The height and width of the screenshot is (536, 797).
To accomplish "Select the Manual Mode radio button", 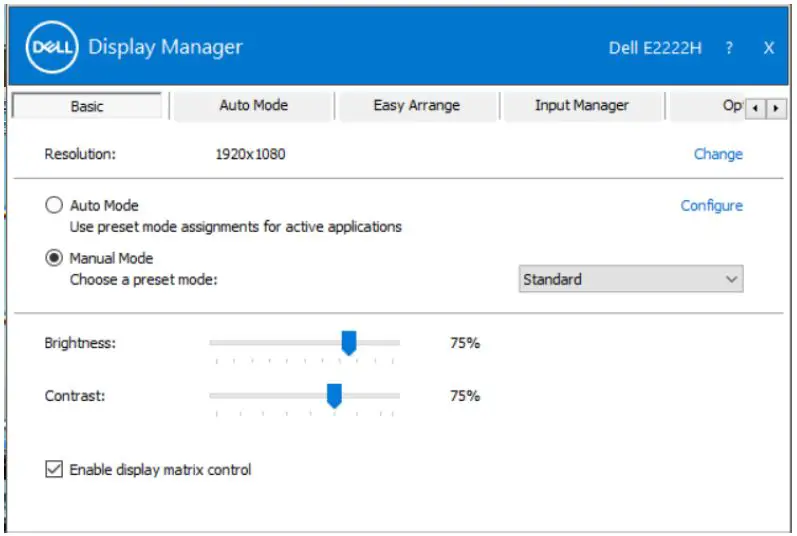I will (x=54, y=258).
